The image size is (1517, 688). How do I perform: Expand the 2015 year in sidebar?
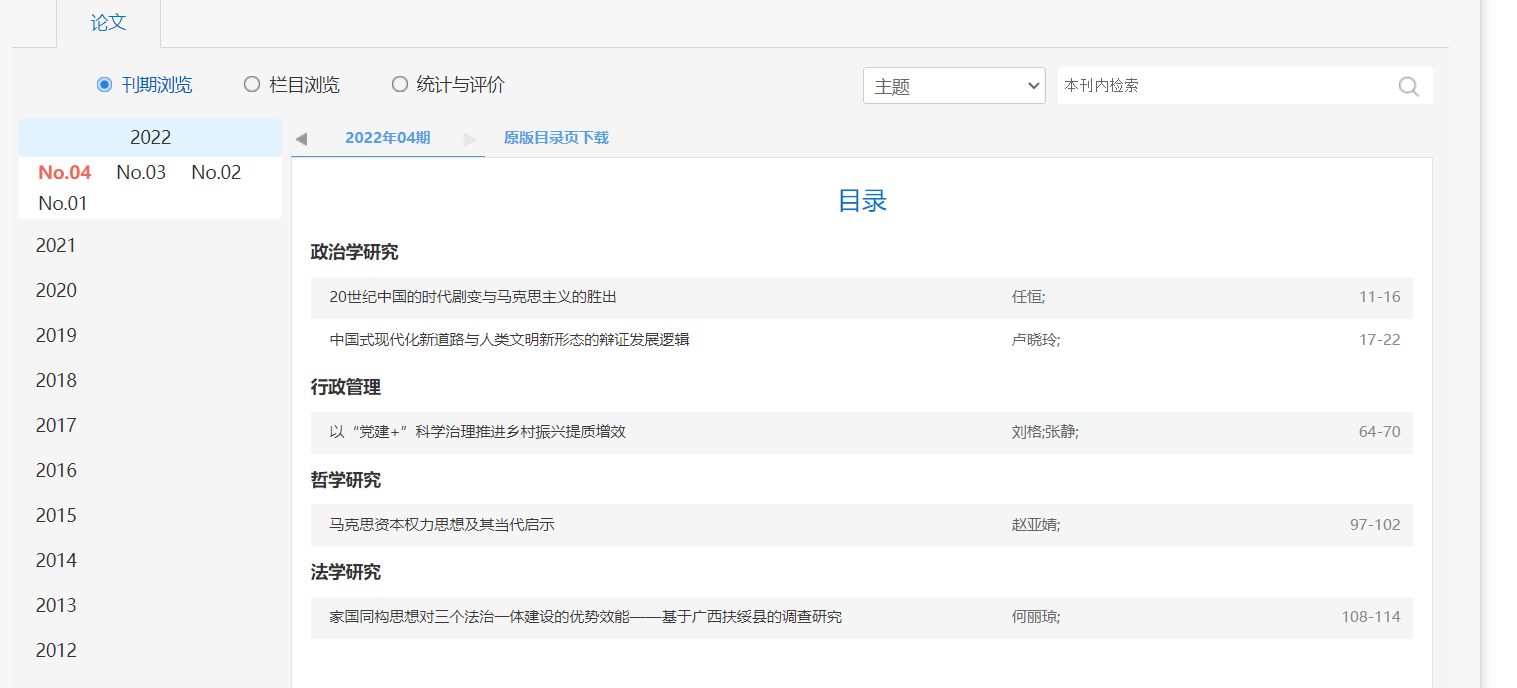pyautogui.click(x=56, y=516)
